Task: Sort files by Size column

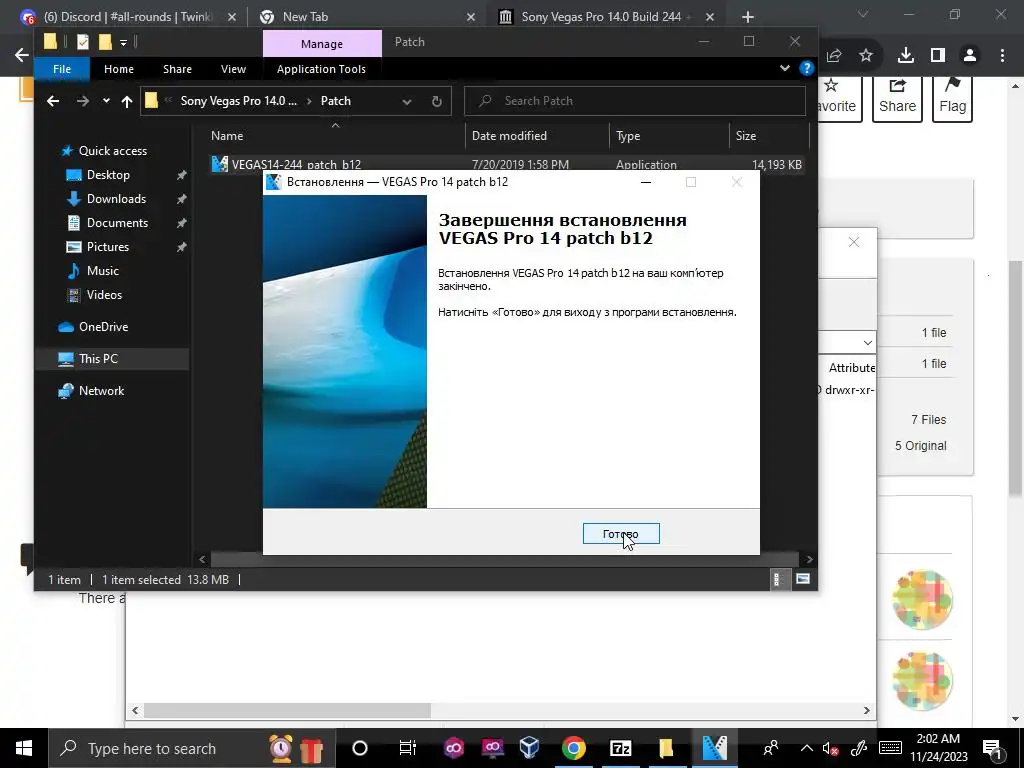Action: coord(769,136)
